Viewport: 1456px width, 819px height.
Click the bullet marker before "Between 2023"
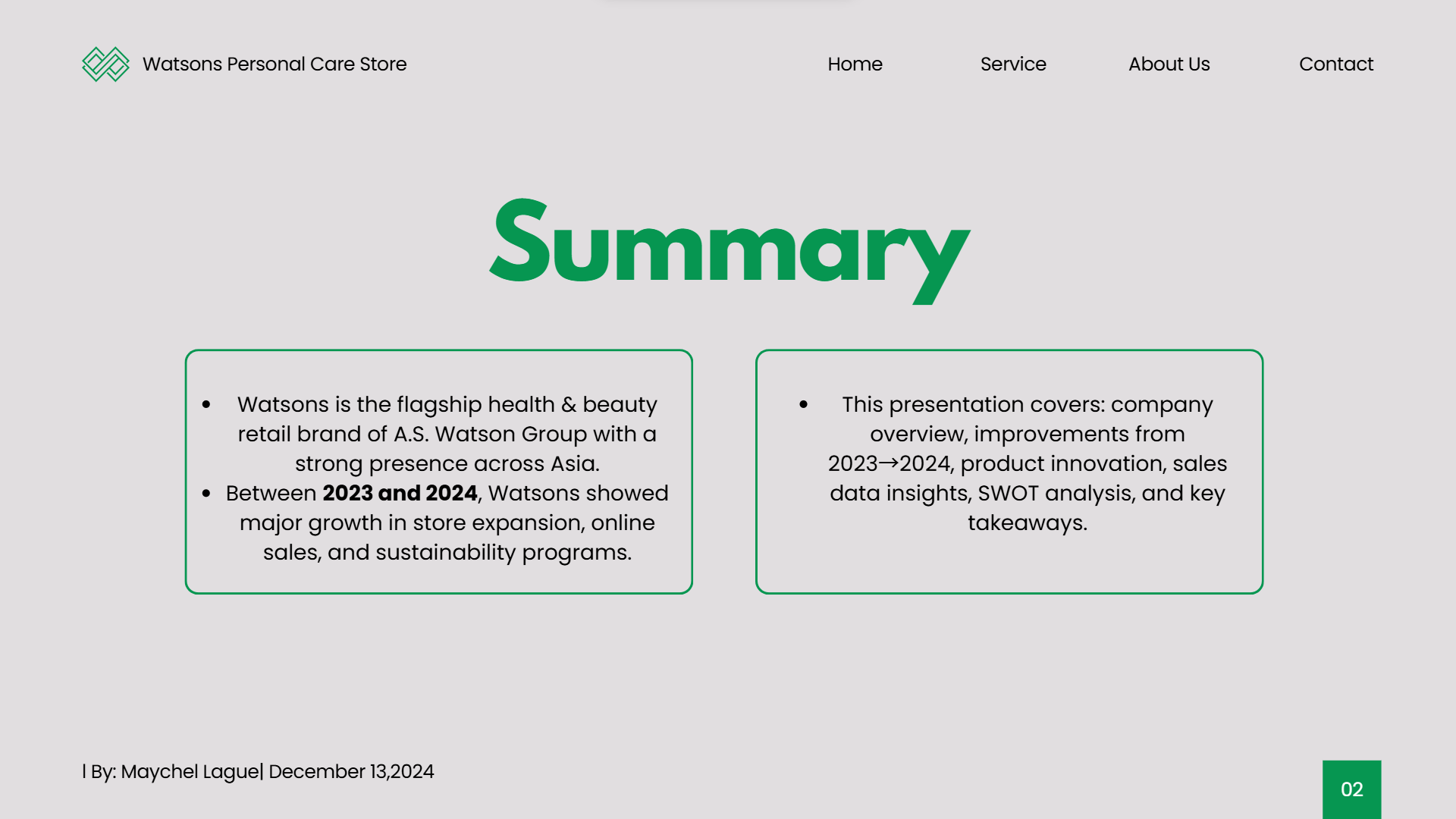click(206, 494)
